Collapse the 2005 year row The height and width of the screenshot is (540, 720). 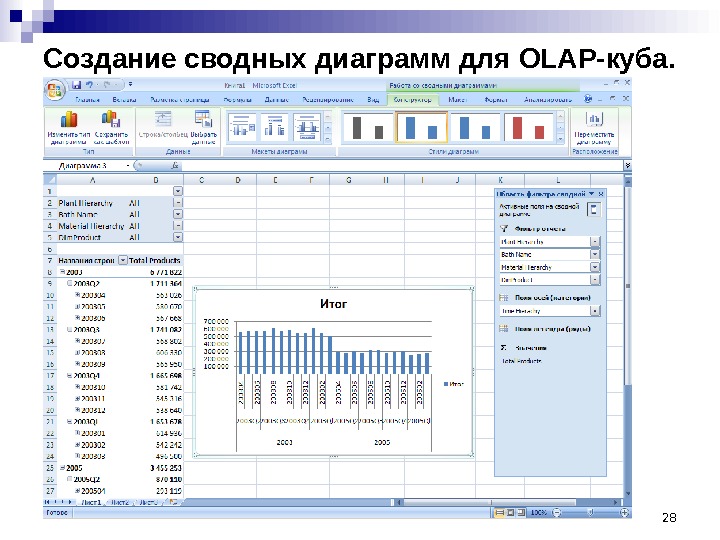[x=62, y=468]
